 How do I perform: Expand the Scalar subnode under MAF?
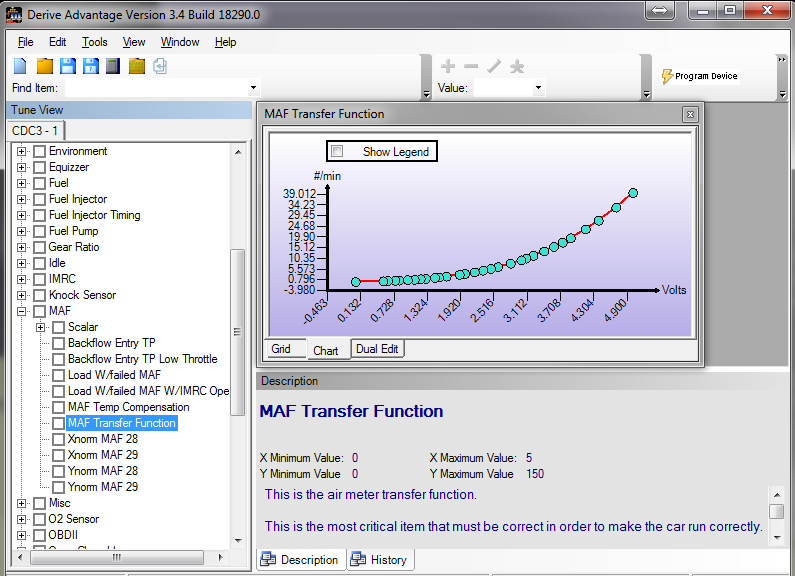pos(41,328)
